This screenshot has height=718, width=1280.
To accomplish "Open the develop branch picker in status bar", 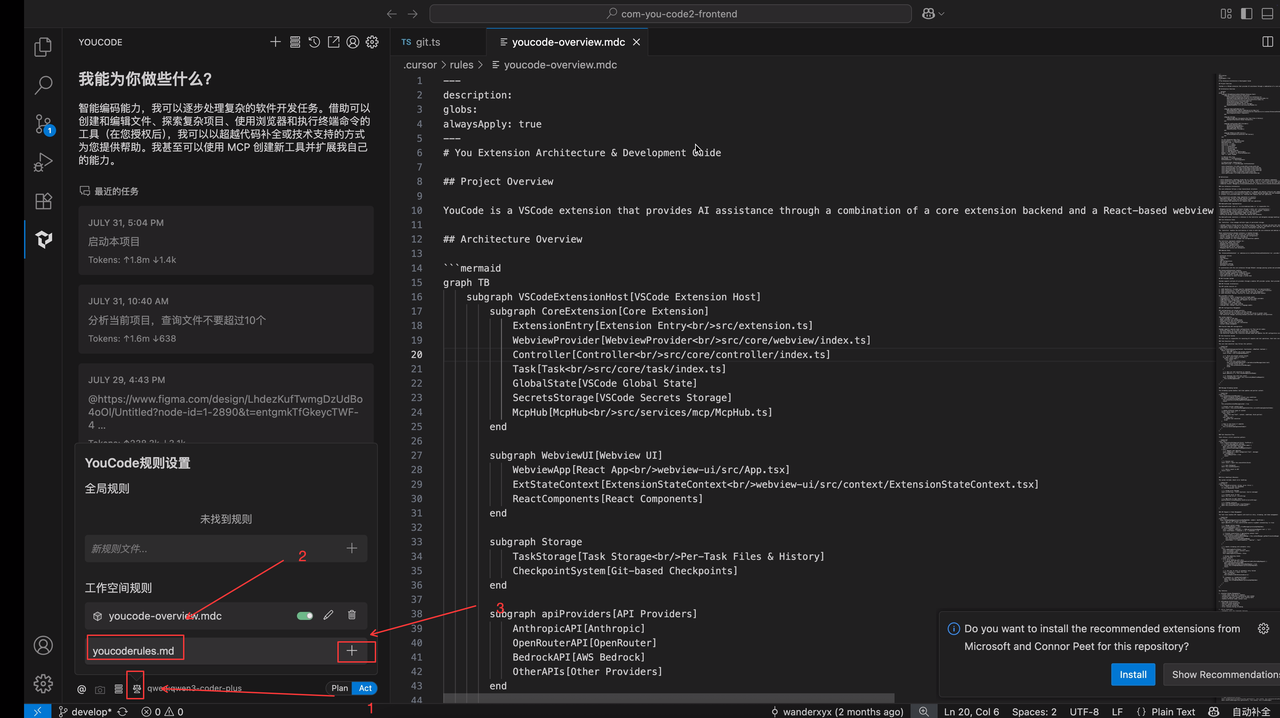I will coord(84,712).
